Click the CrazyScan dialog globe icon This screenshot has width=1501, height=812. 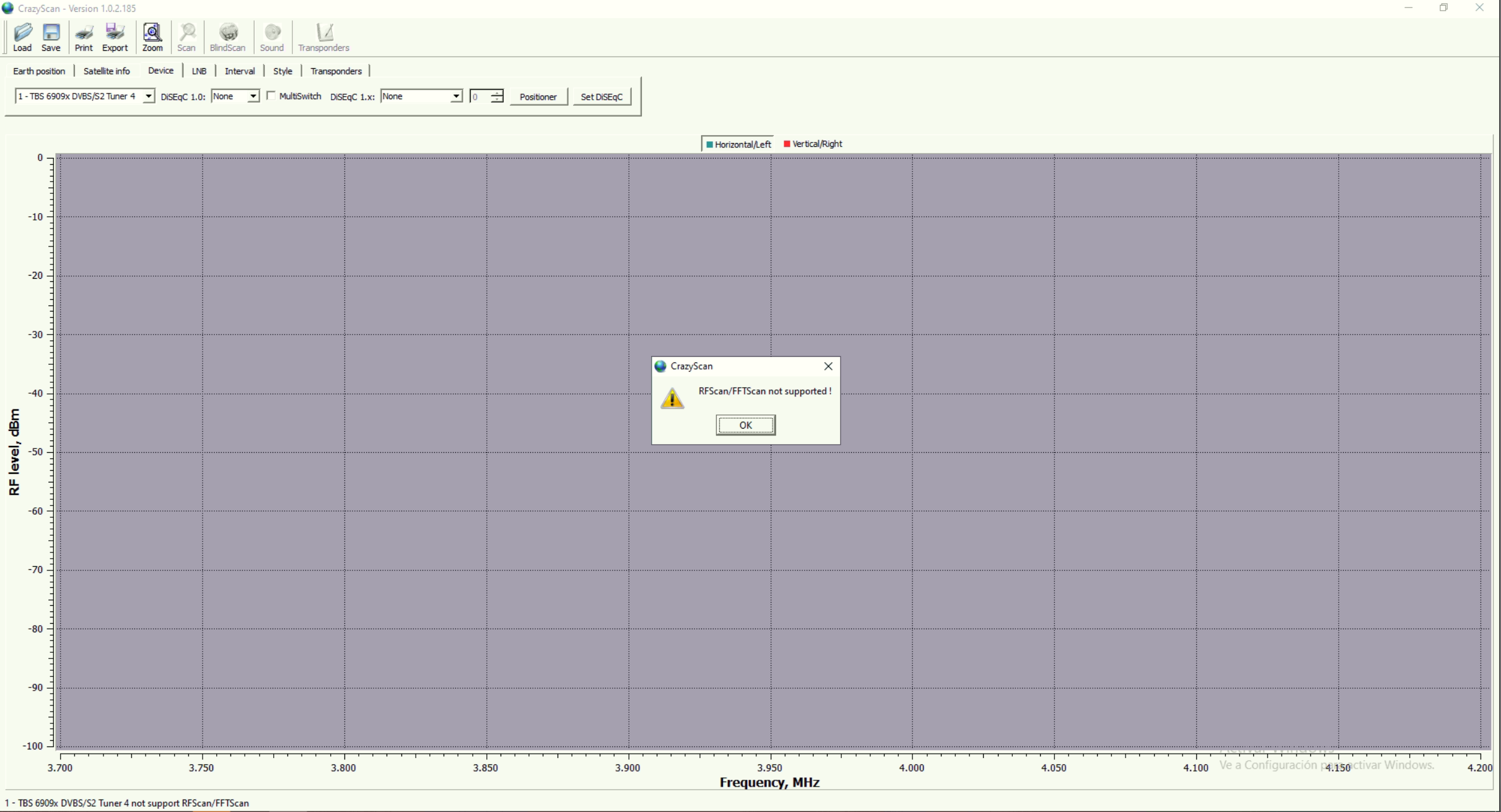tap(660, 366)
